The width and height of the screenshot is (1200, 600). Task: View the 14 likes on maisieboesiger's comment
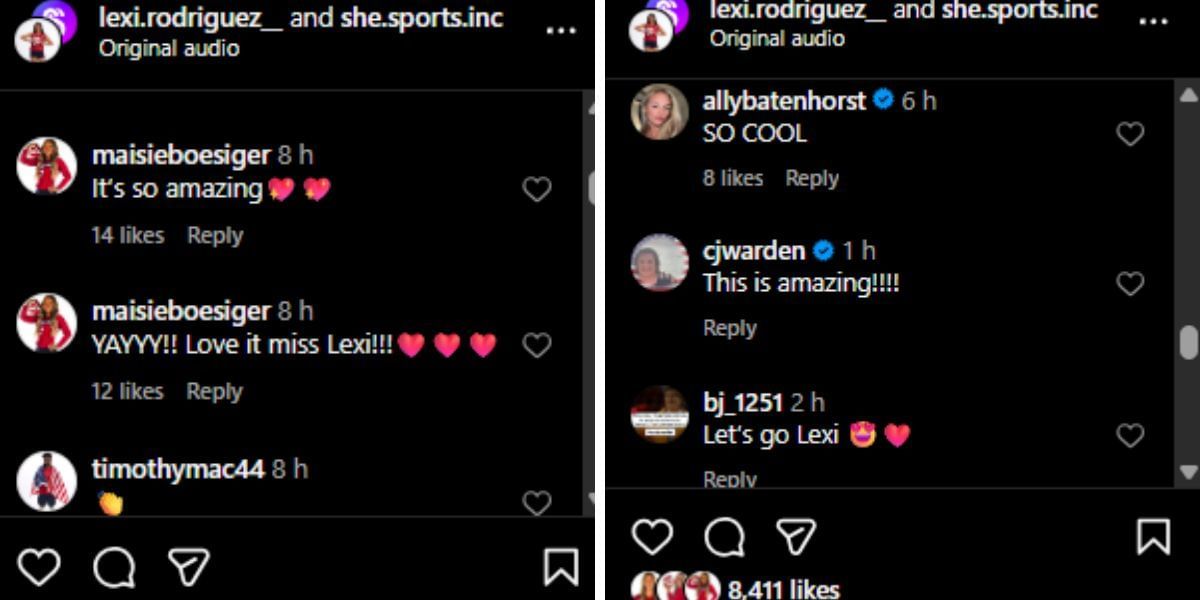click(x=125, y=235)
